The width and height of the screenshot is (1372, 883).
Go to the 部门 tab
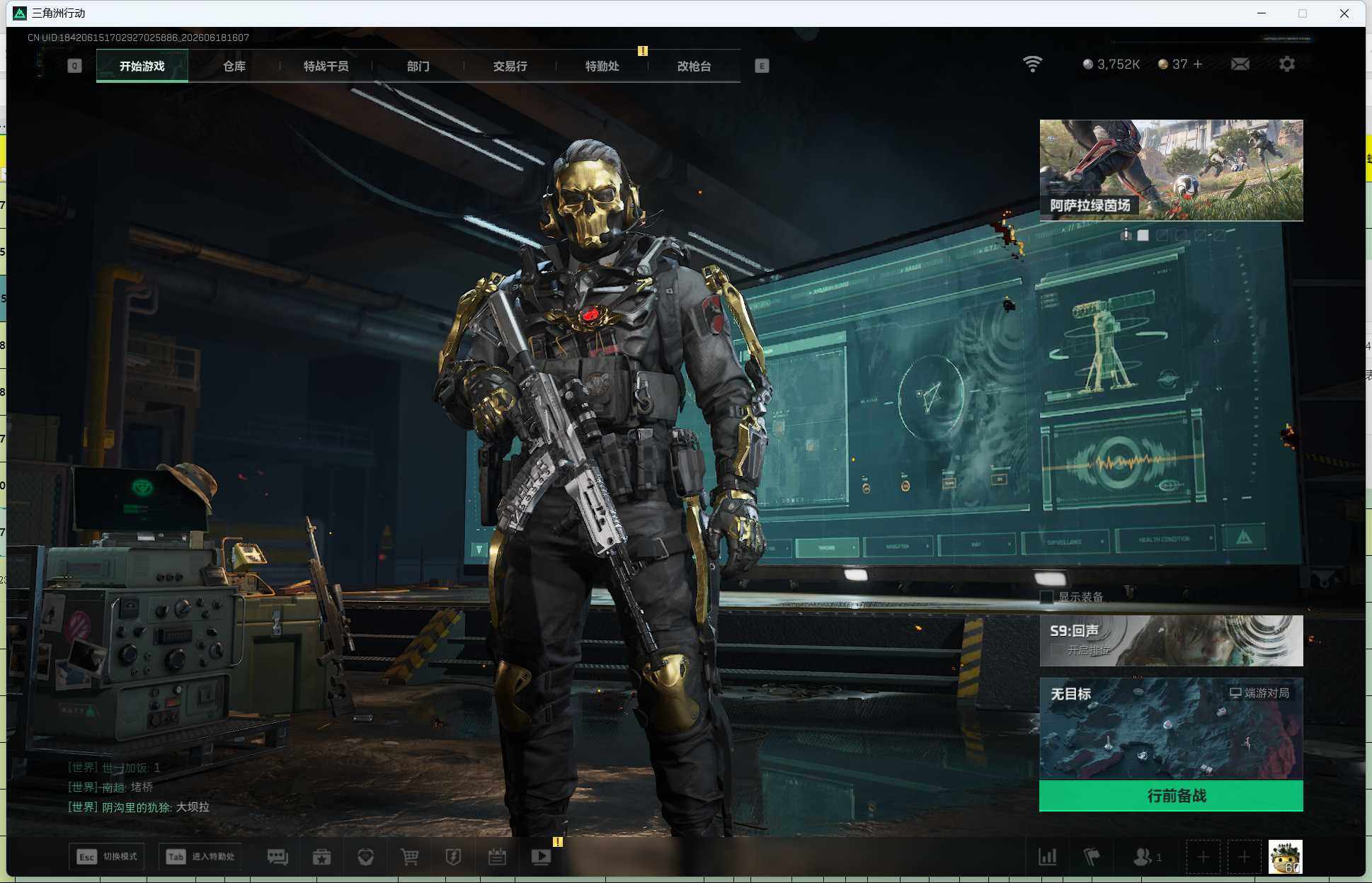click(418, 66)
